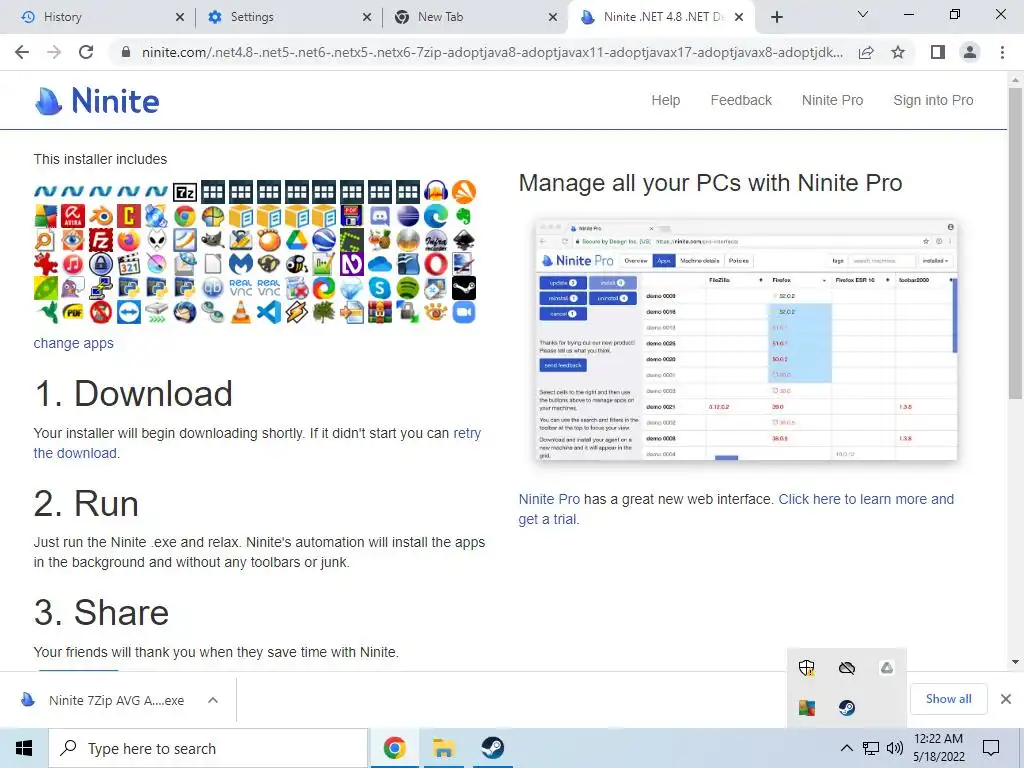Click the Discord icon
1024x768 pixels.
[x=380, y=216]
